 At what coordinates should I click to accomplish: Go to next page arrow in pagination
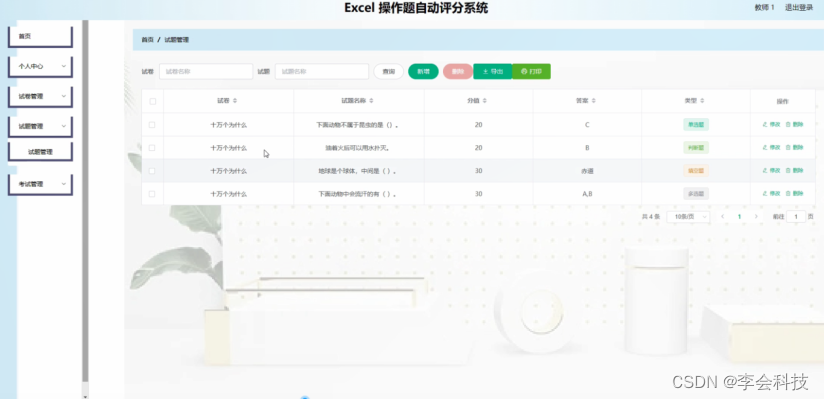(x=756, y=217)
